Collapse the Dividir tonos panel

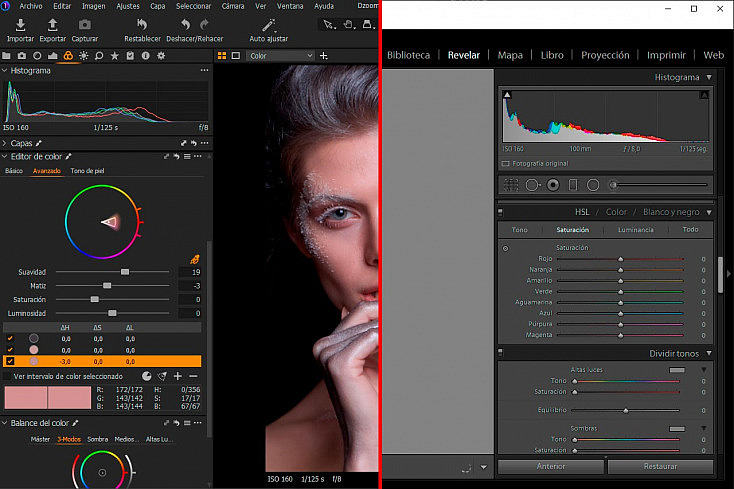pyautogui.click(x=709, y=353)
